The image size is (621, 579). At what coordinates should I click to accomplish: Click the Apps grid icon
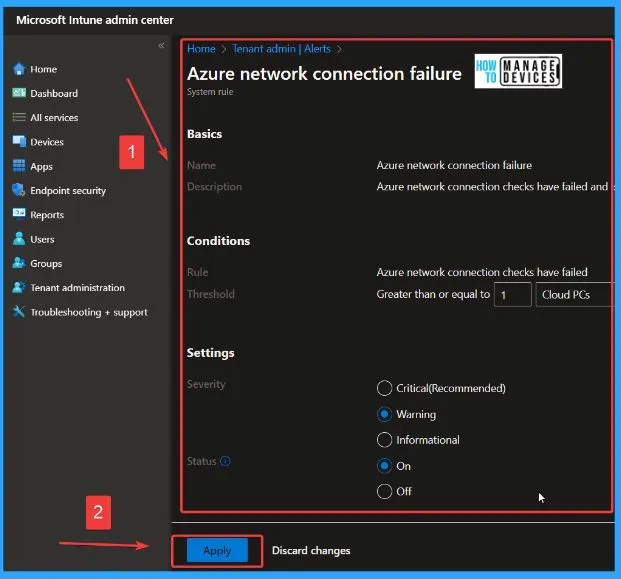click(x=19, y=166)
